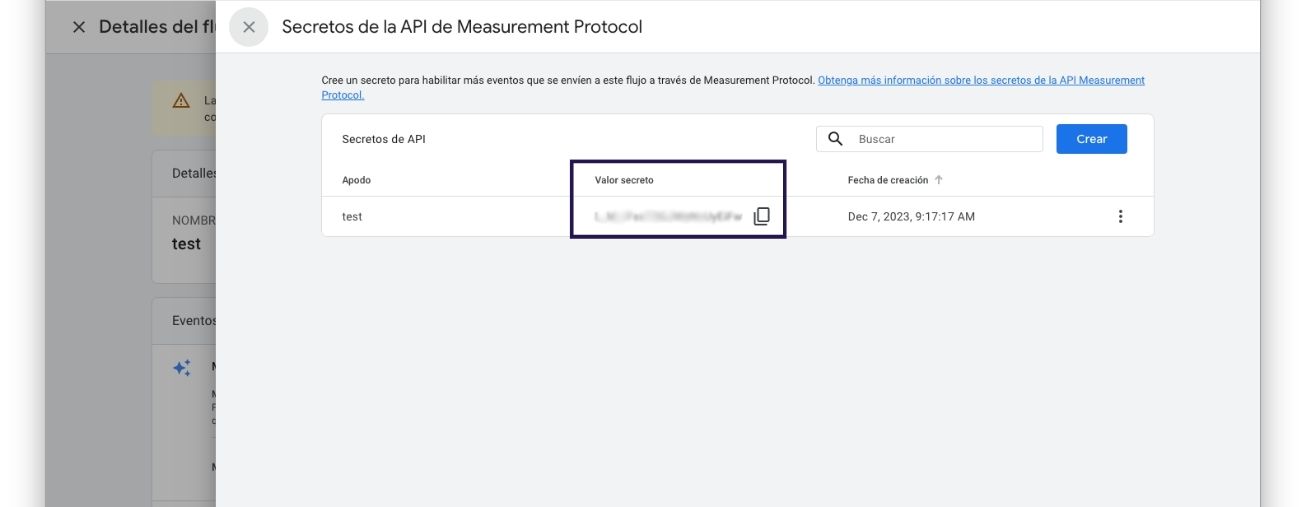
Task: Click the blurred secret value text
Action: (668, 216)
